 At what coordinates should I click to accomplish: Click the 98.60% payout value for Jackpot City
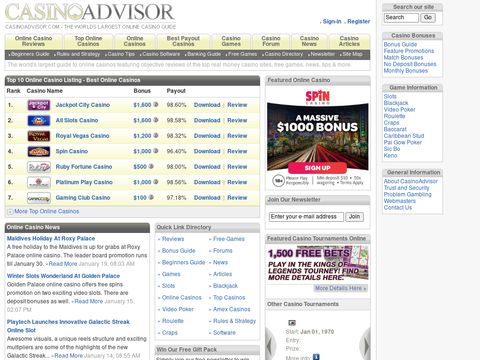click(176, 105)
